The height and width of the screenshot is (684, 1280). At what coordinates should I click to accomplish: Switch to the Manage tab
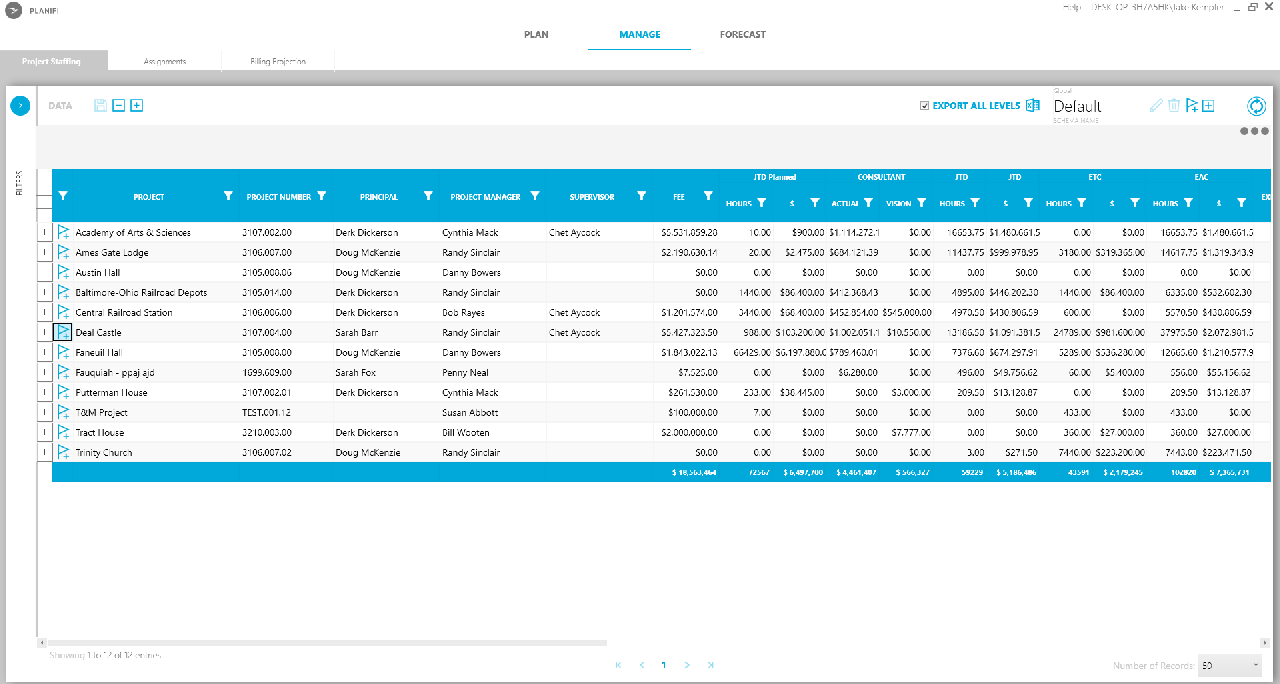(x=639, y=34)
